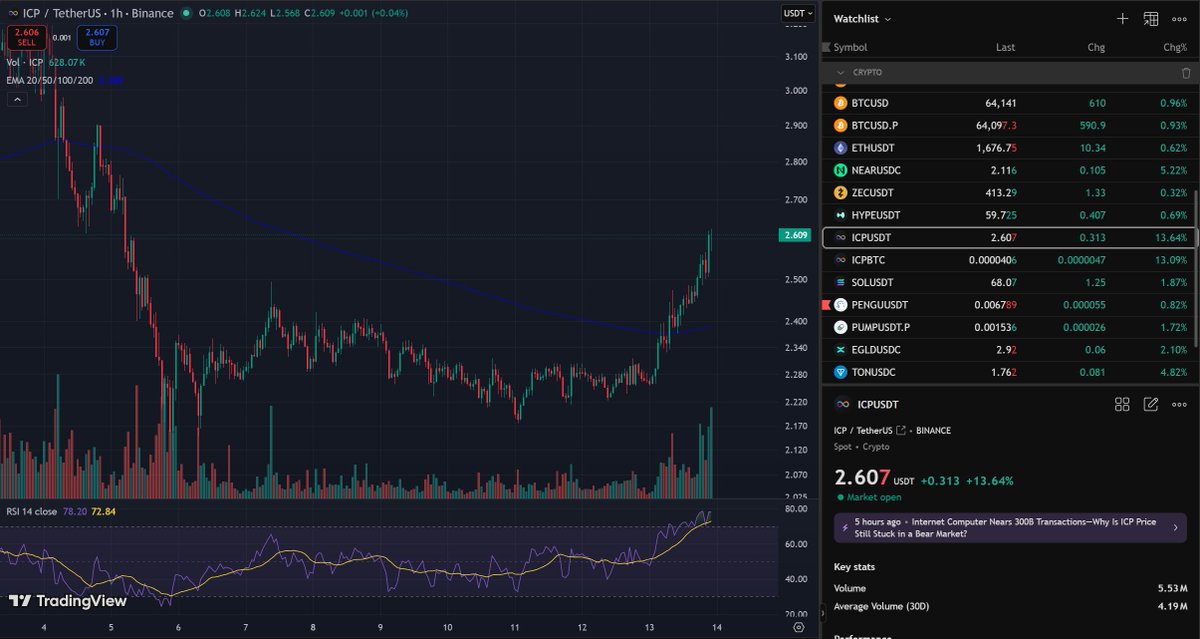Select the highlighted ICPUSDT watchlist row
Image resolution: width=1200 pixels, height=639 pixels.
click(1007, 238)
